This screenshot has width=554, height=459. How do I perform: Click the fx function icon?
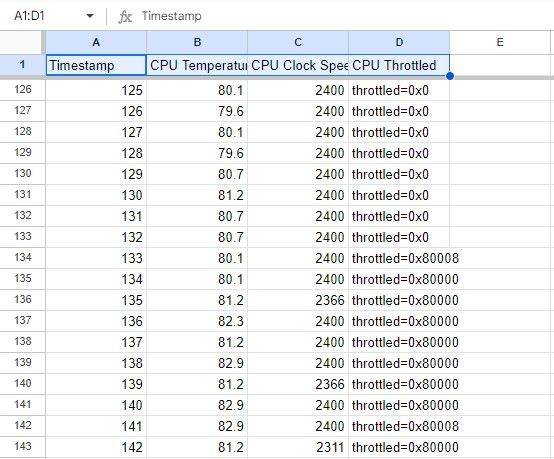pos(125,16)
